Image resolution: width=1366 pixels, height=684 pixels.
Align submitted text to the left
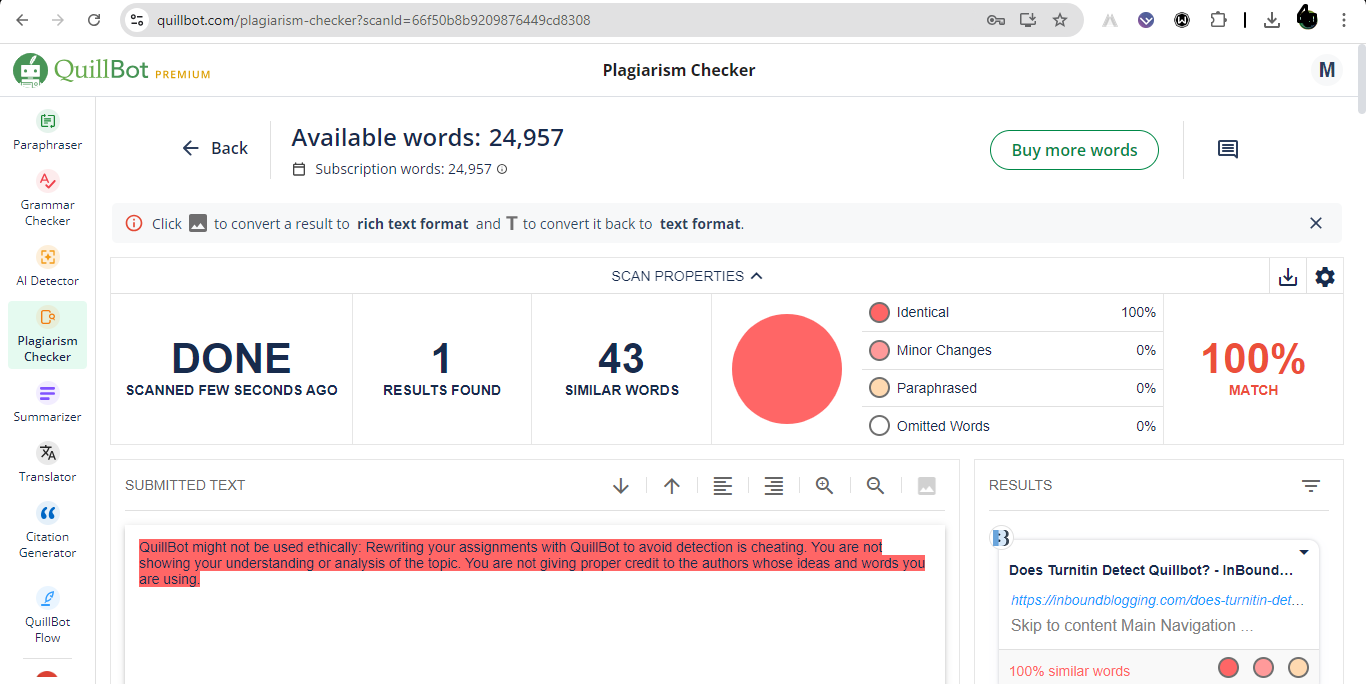[x=723, y=486]
